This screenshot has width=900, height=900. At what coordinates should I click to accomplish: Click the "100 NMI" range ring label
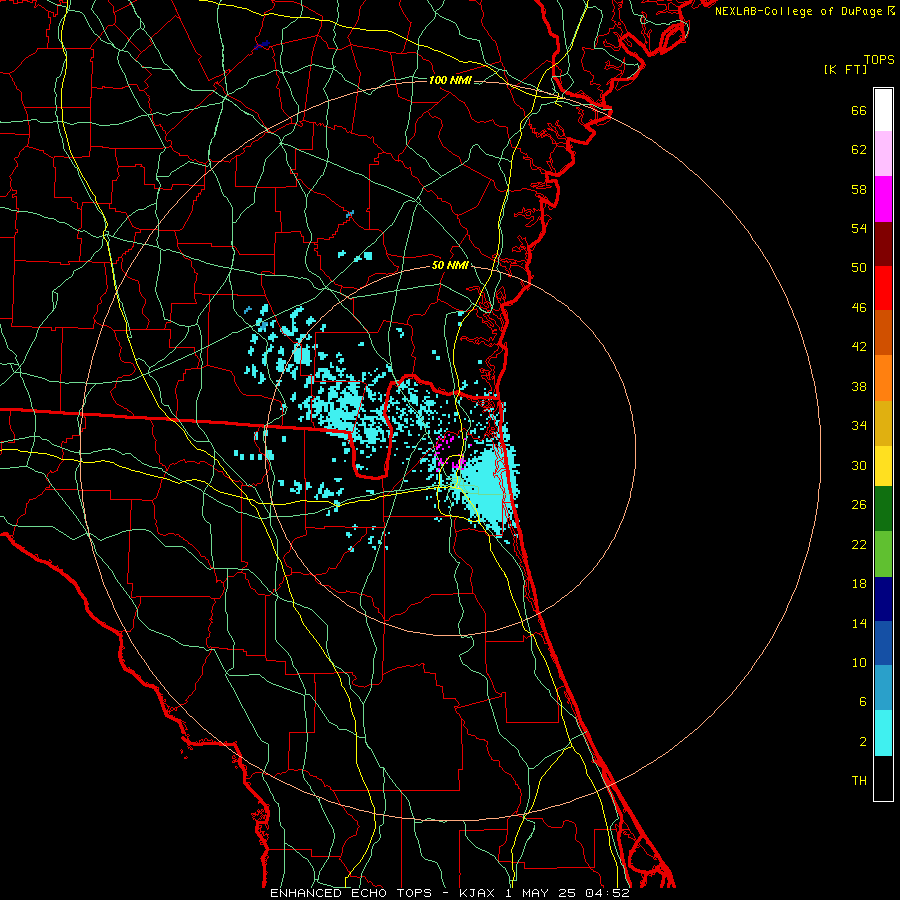450,80
